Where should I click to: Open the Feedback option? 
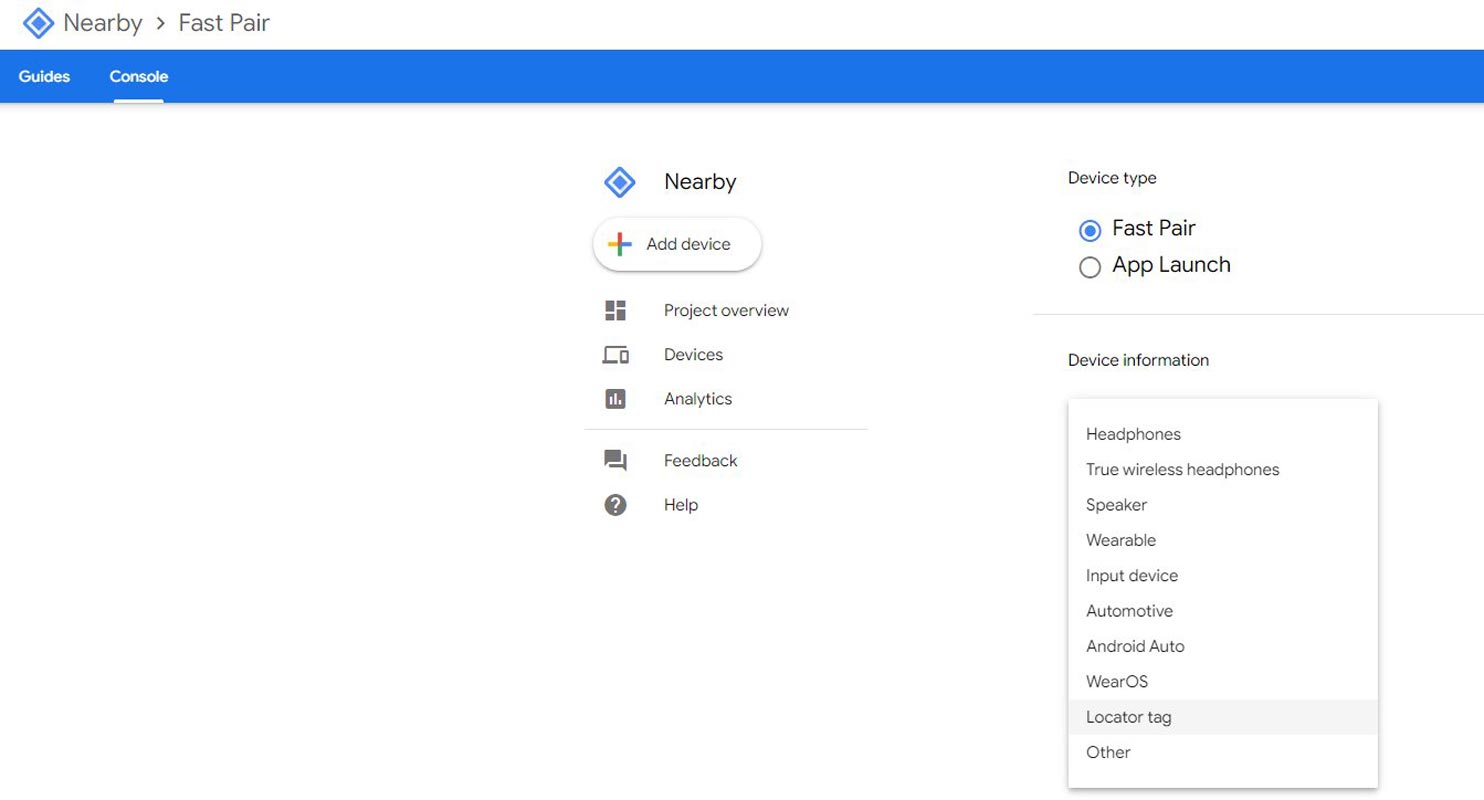tap(701, 461)
